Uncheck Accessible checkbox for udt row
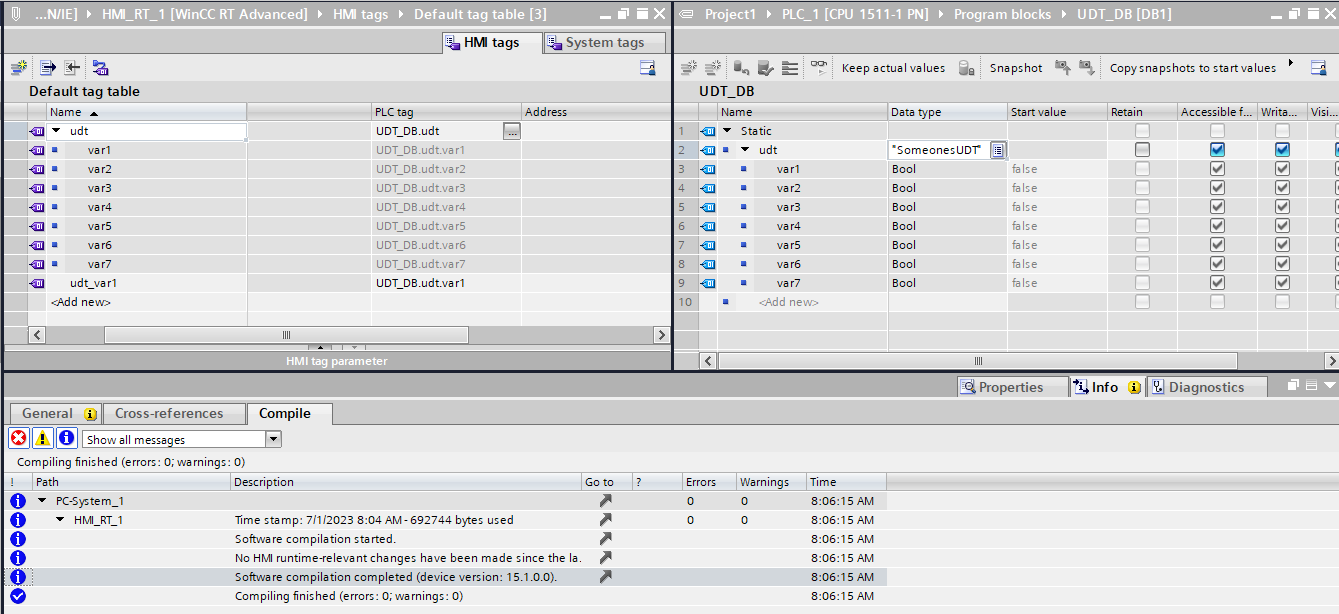This screenshot has width=1339, height=614. 1217,150
